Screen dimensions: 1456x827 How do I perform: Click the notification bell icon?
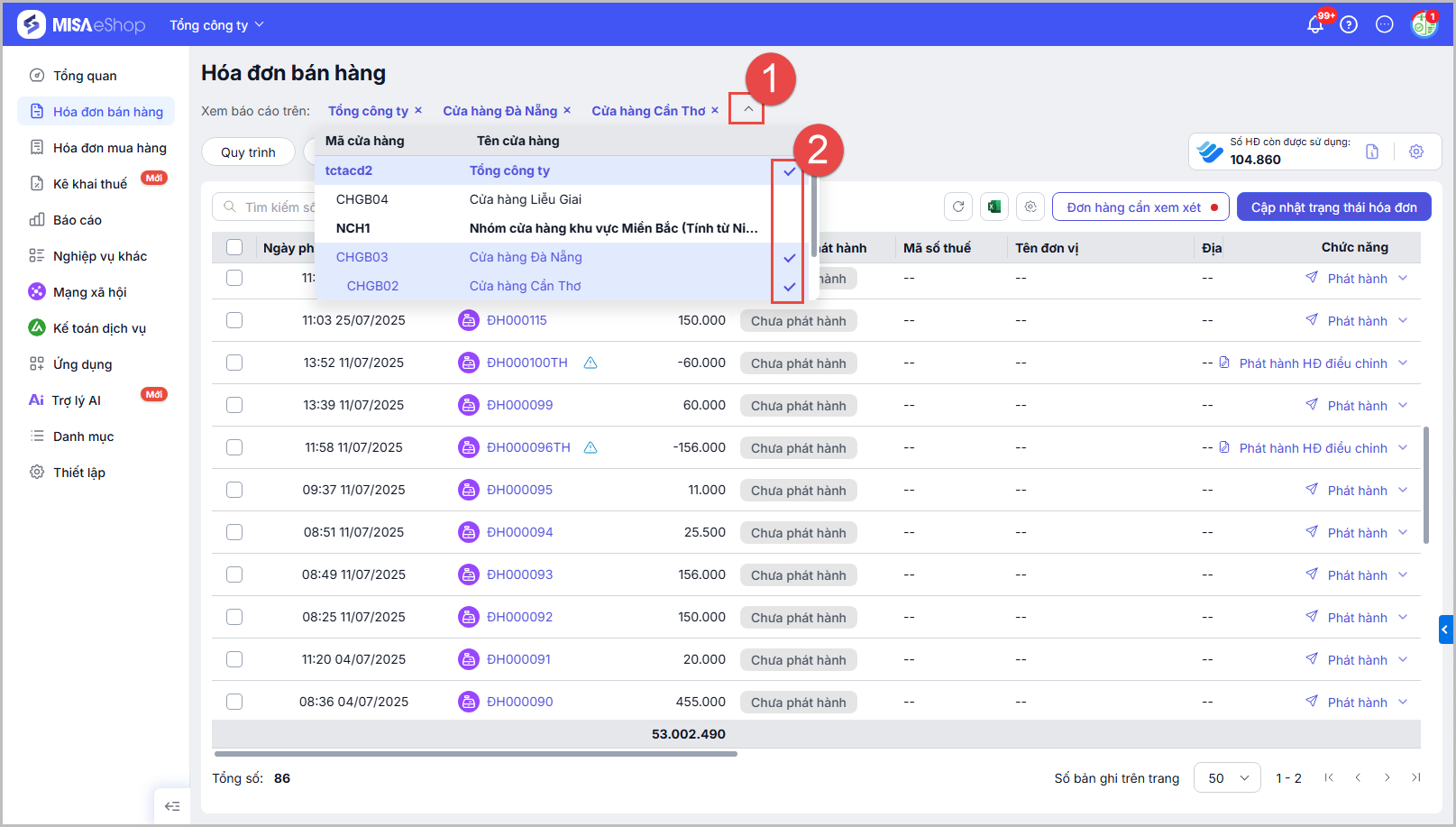tap(1315, 25)
